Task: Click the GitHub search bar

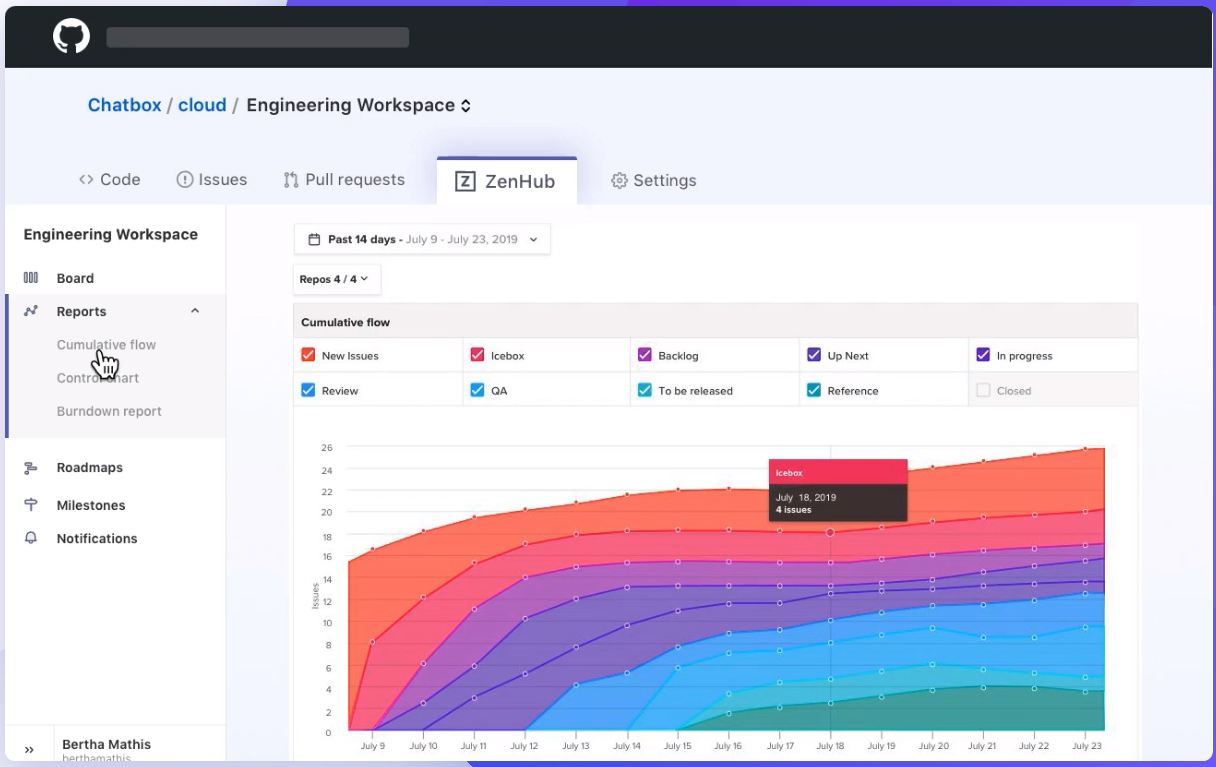Action: click(258, 38)
